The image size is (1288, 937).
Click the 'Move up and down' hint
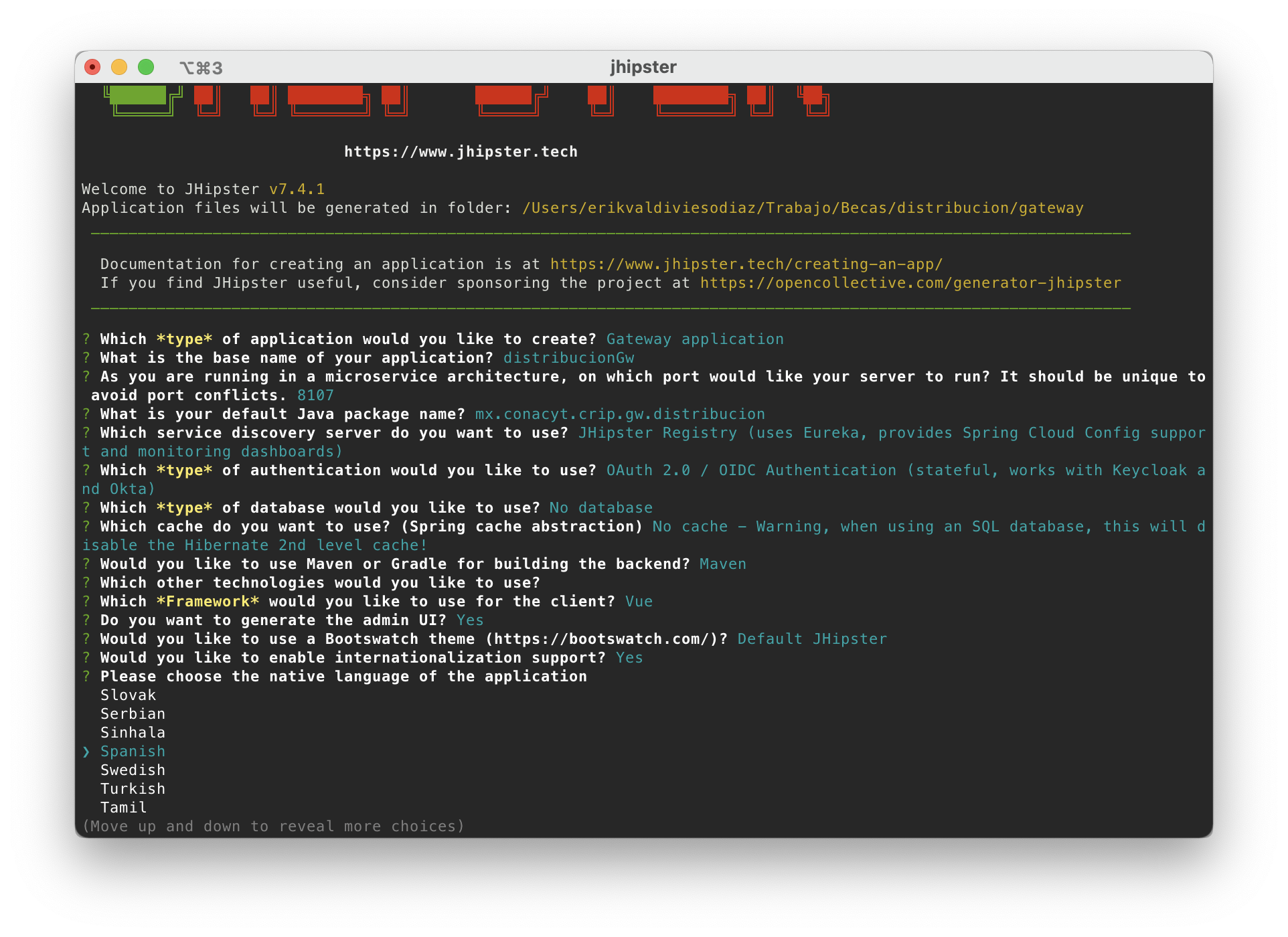(x=273, y=827)
